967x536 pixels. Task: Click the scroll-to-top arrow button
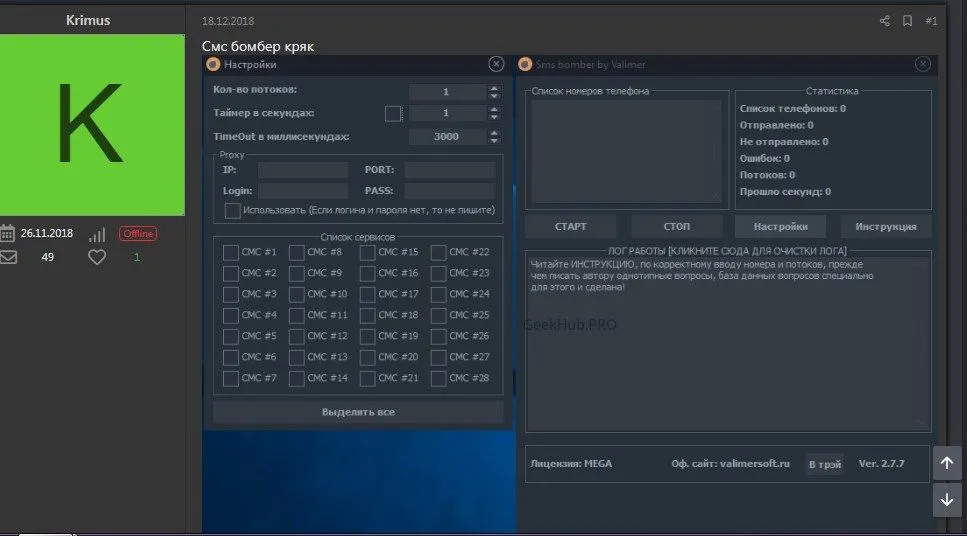pos(947,463)
